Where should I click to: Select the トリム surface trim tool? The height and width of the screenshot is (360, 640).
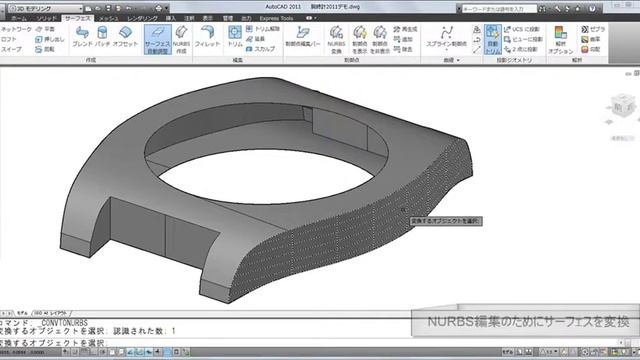[x=235, y=37]
